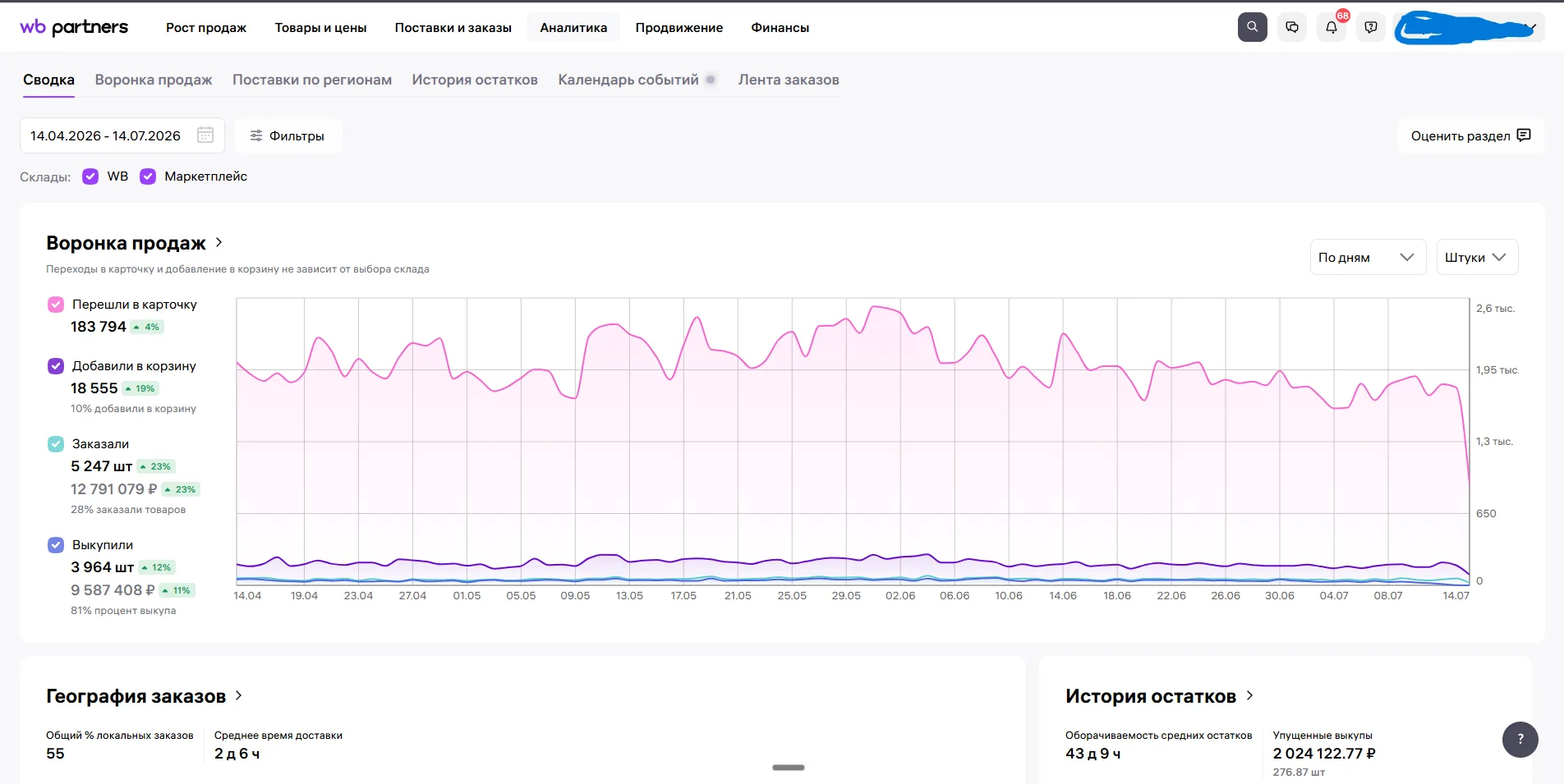Click arrow next to География заказов
Screen dimensions: 1564x784
click(239, 695)
